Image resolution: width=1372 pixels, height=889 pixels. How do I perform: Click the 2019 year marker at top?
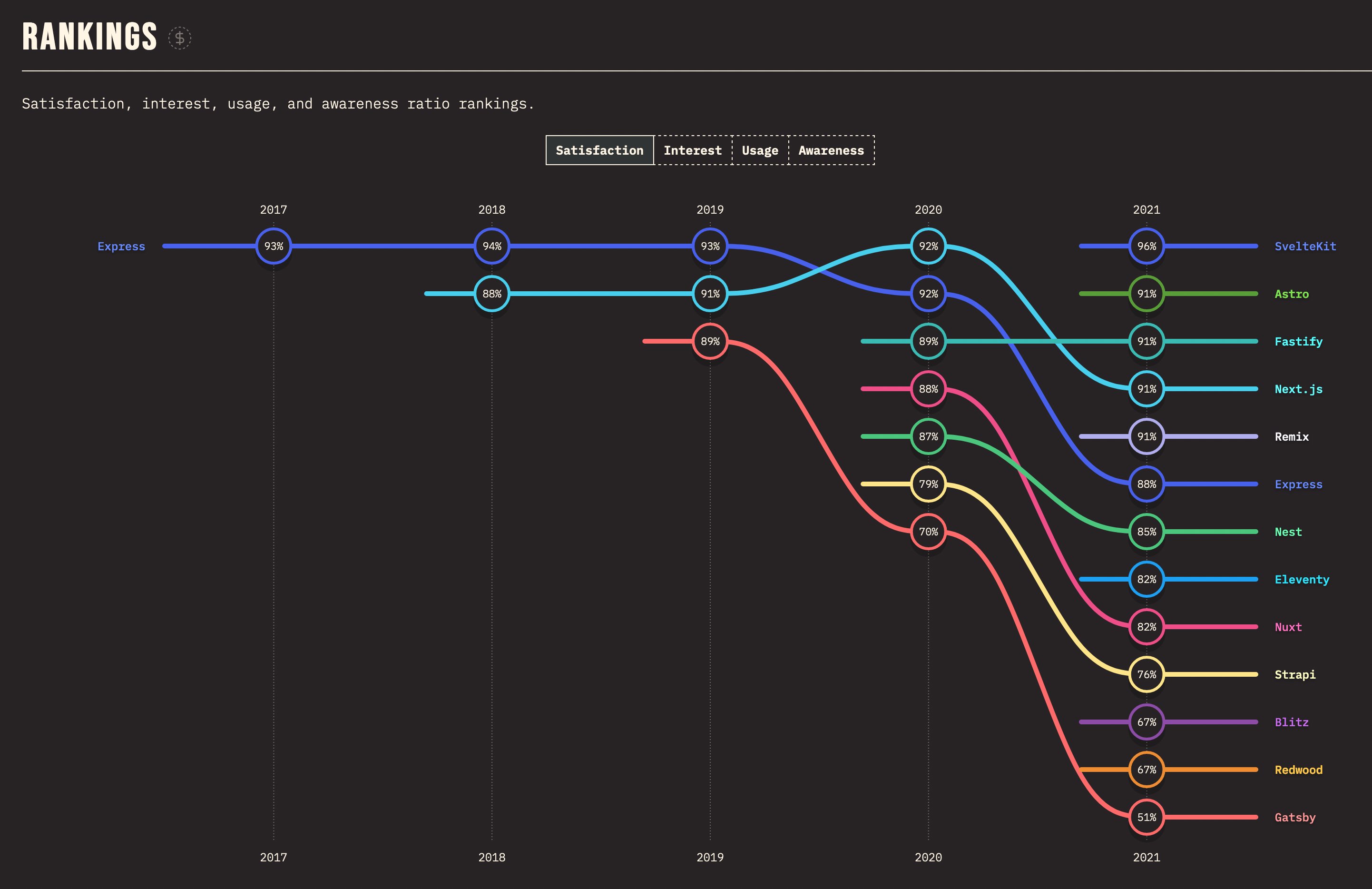pyautogui.click(x=710, y=210)
